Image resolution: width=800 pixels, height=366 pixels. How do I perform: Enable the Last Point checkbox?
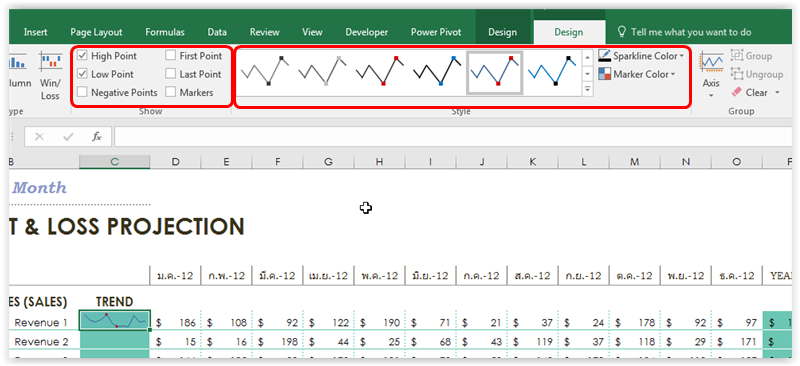170,74
